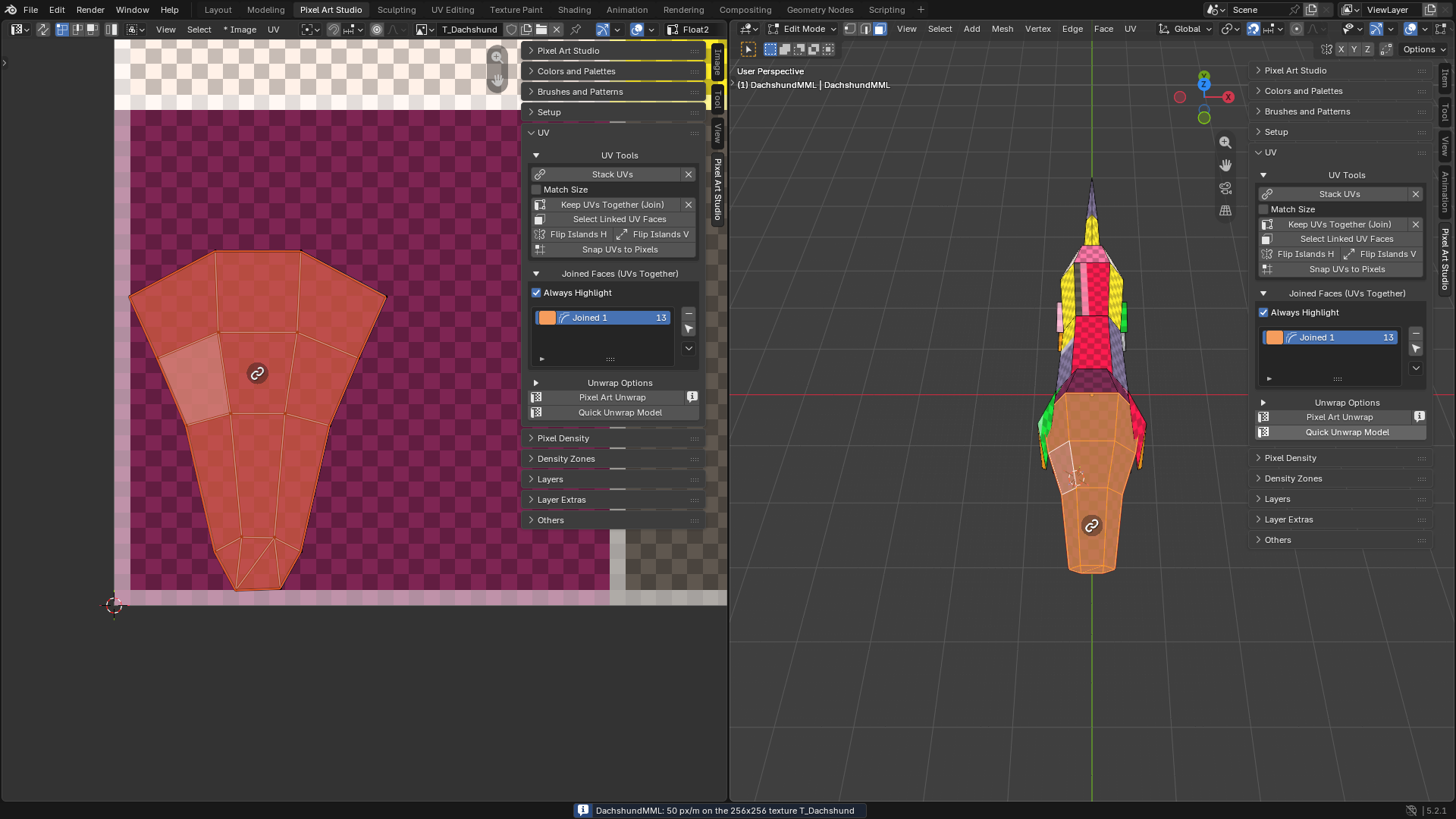Toggle camera view icon in 3D viewport

[x=1225, y=188]
